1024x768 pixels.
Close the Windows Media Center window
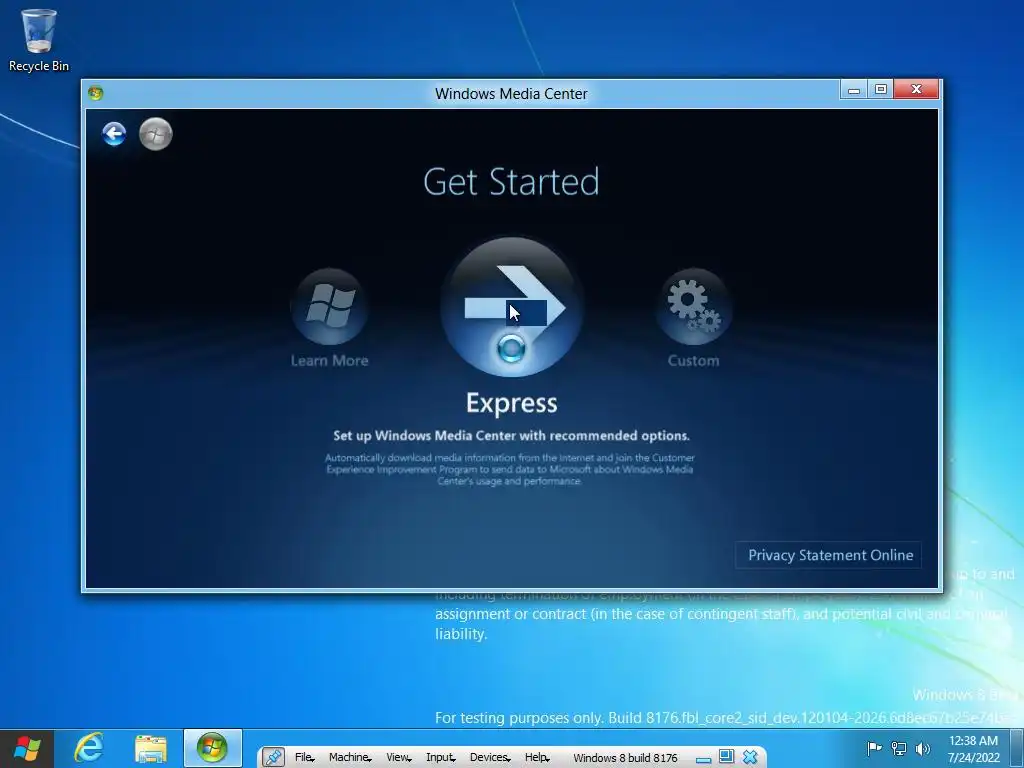(916, 89)
